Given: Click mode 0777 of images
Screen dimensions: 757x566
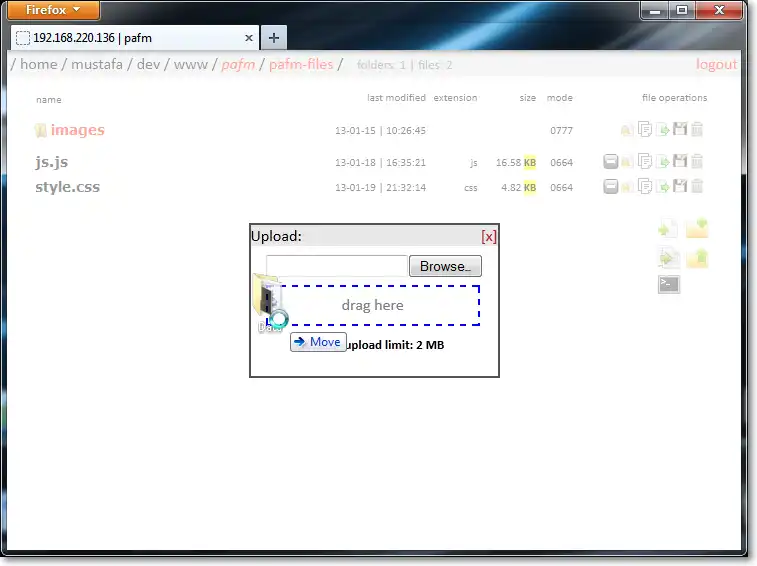Looking at the screenshot, I should (x=561, y=130).
